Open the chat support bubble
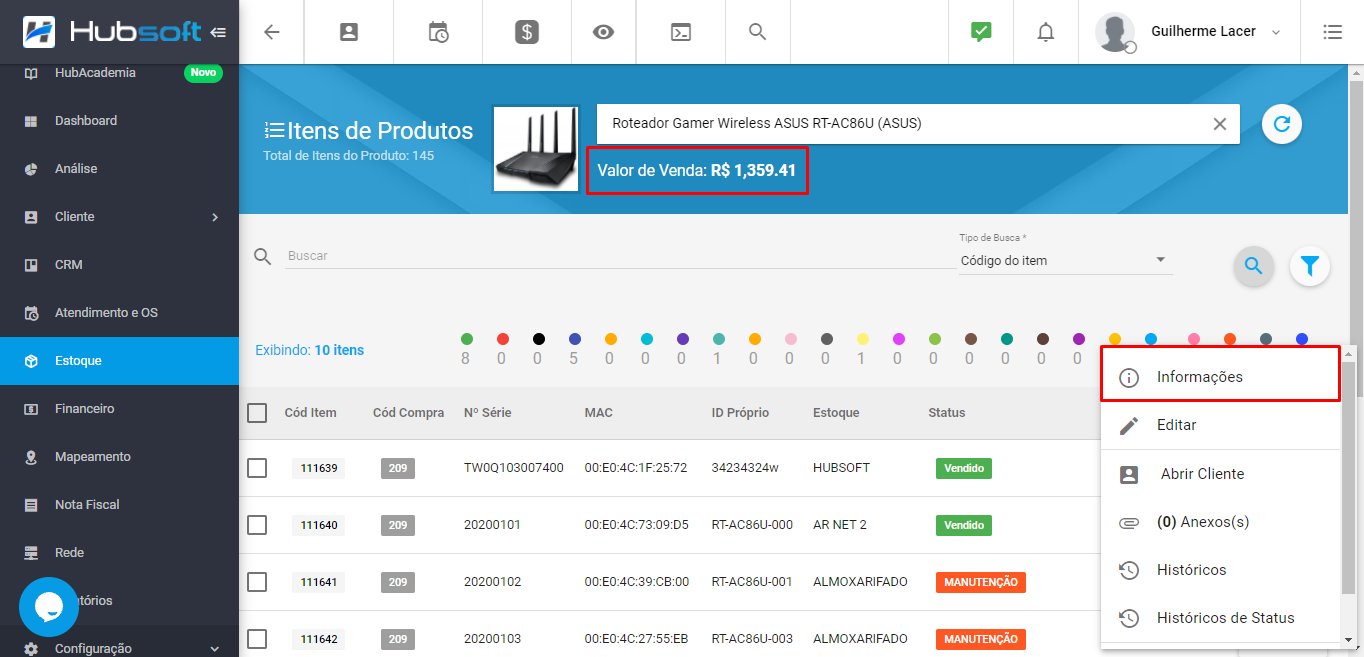 pyautogui.click(x=49, y=607)
